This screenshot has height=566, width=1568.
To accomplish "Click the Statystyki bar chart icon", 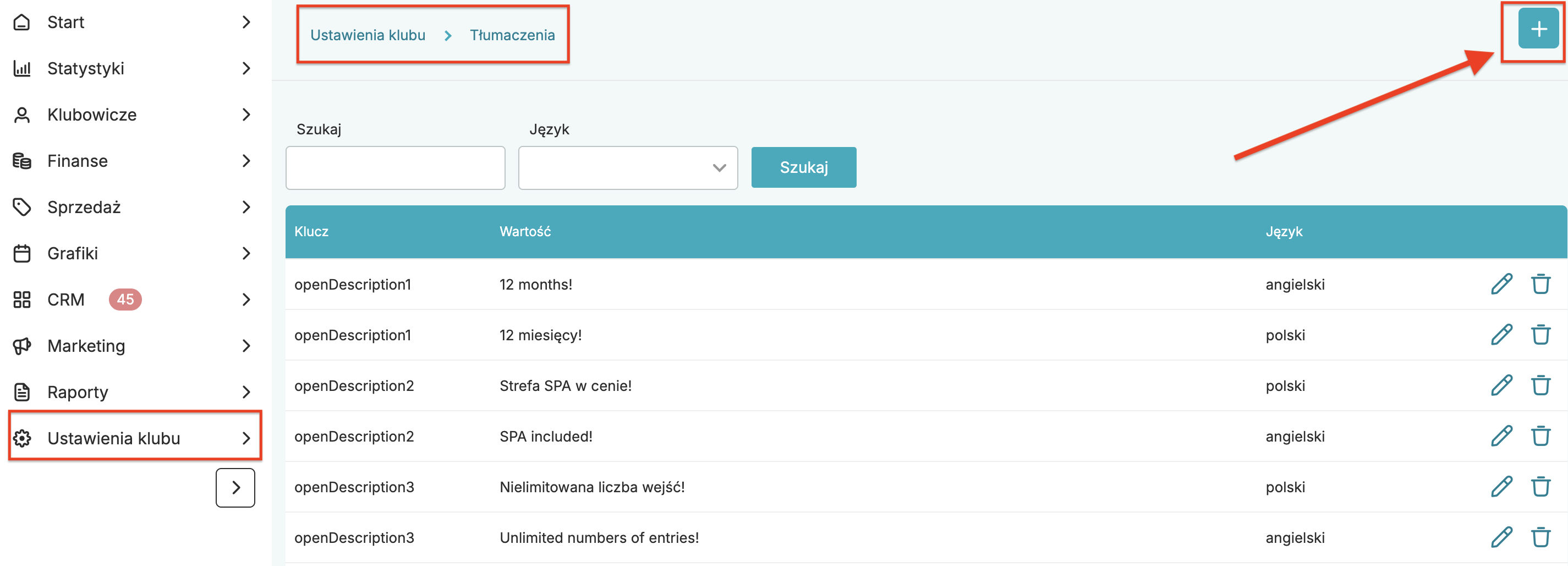I will pyautogui.click(x=22, y=68).
